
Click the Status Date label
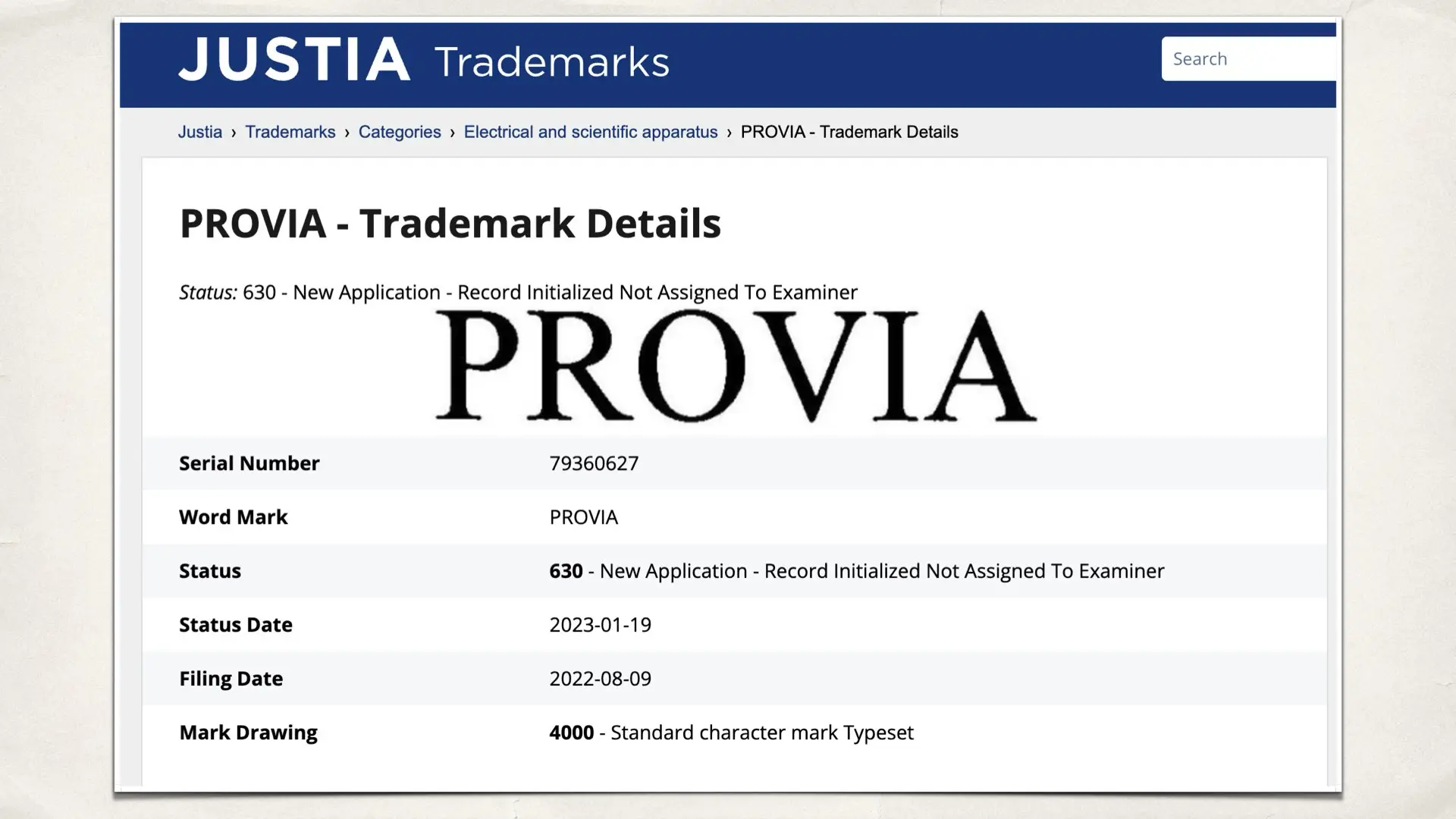(236, 625)
